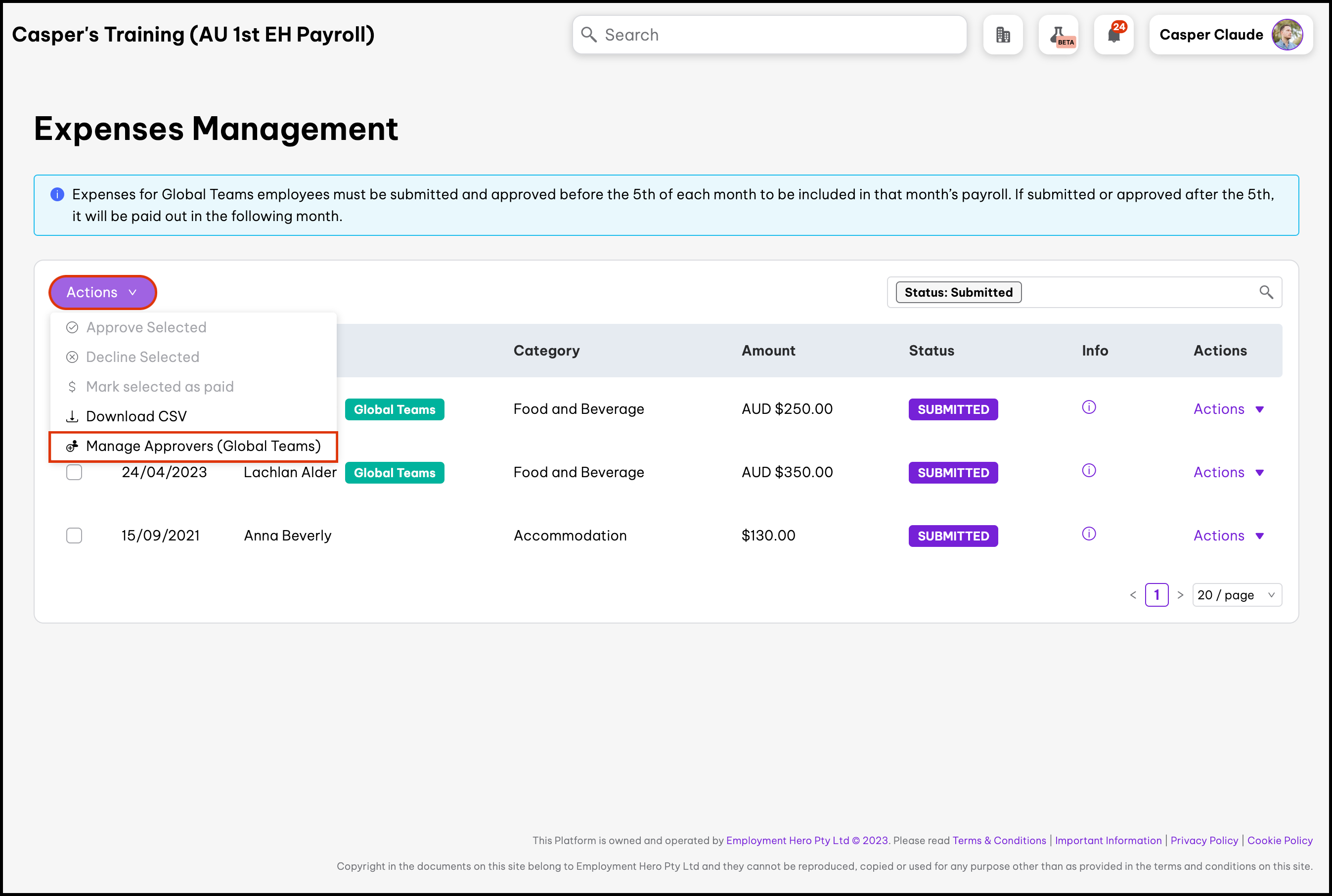Click the info icon for the AUD $250.00 expense

click(x=1089, y=407)
